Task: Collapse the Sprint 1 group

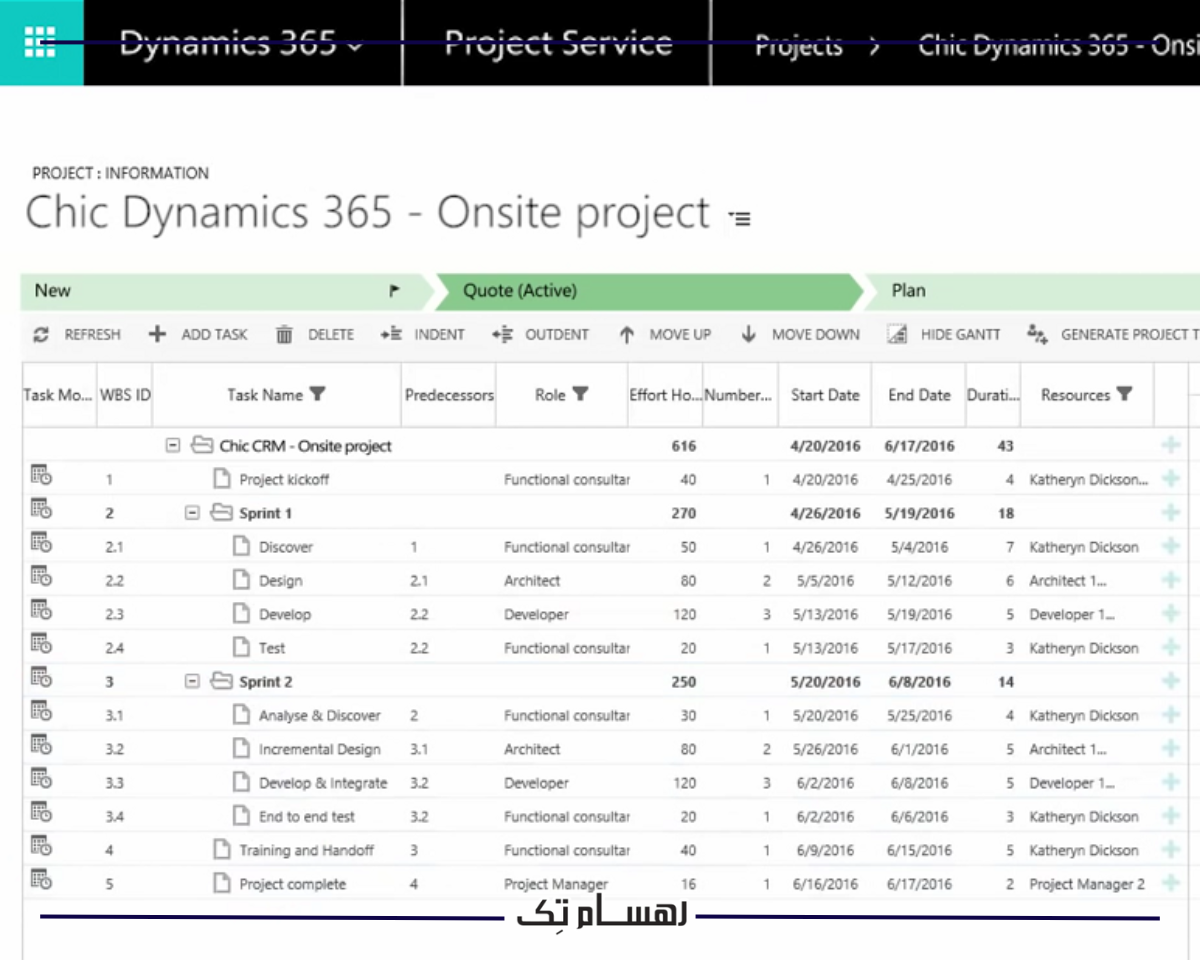Action: click(x=192, y=513)
